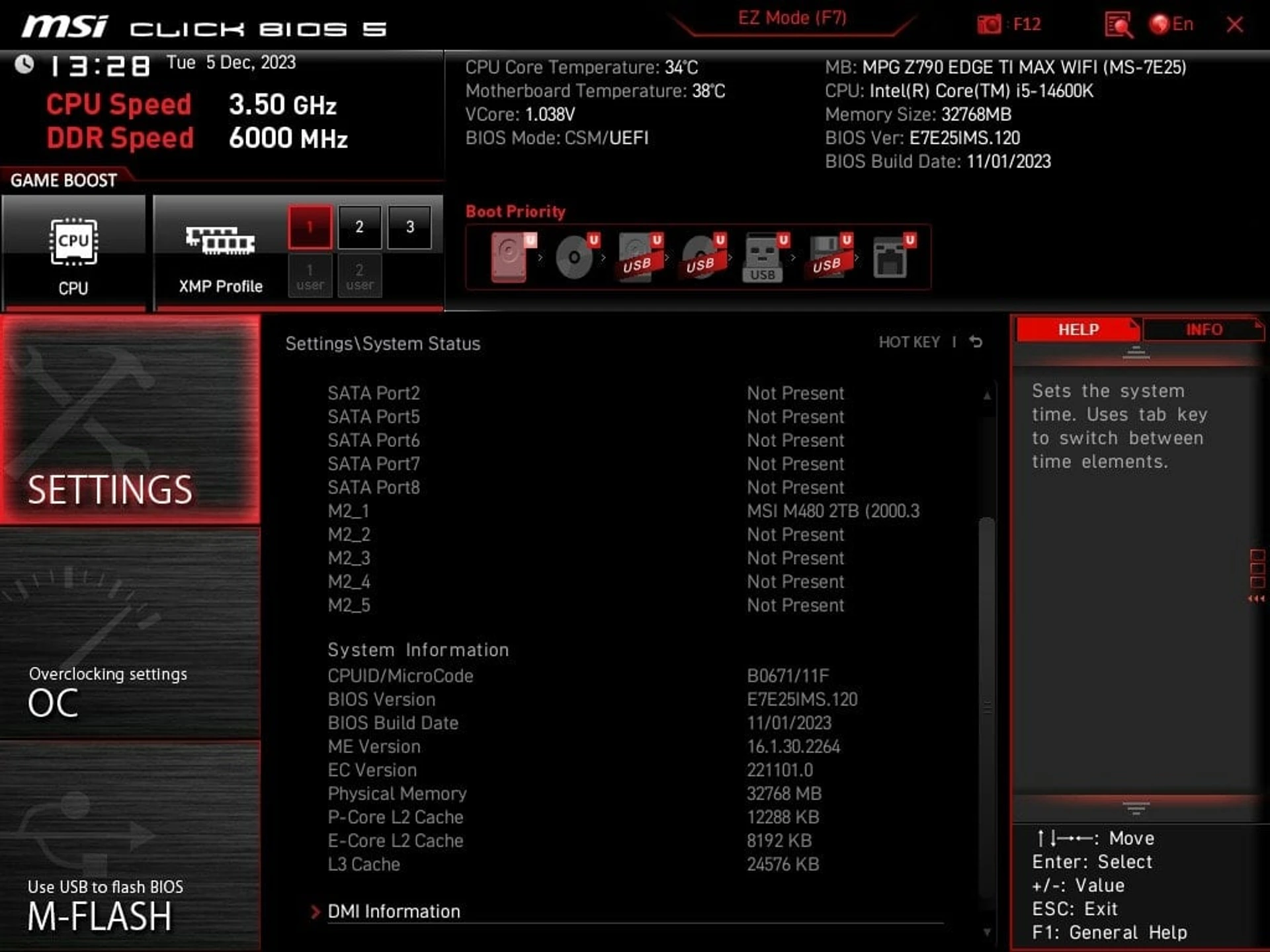Select the hard disk boot device icon
The image size is (1270, 952).
512,257
